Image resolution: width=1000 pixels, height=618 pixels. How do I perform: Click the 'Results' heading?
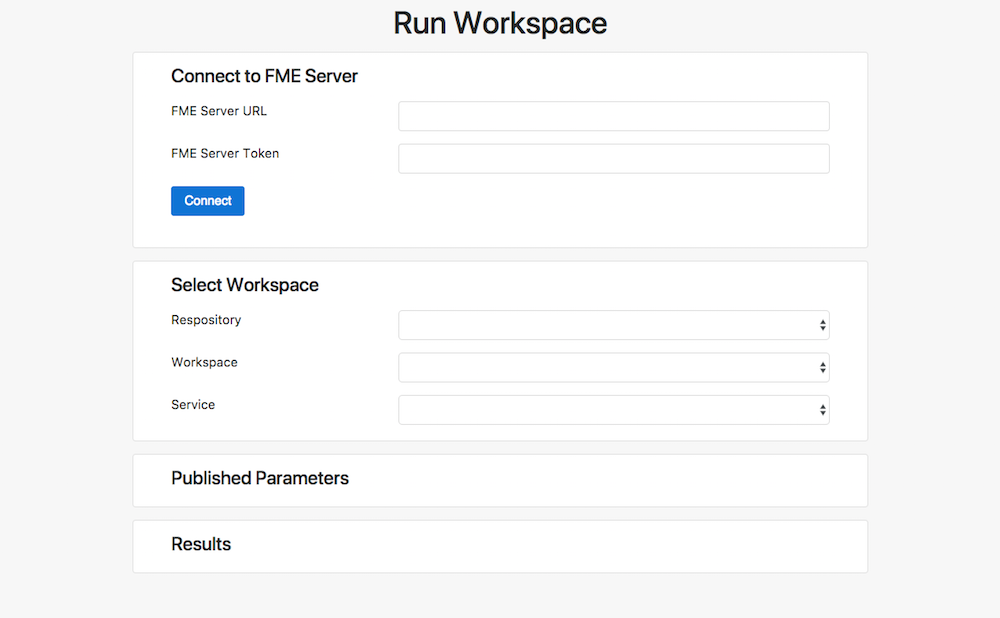tap(201, 544)
